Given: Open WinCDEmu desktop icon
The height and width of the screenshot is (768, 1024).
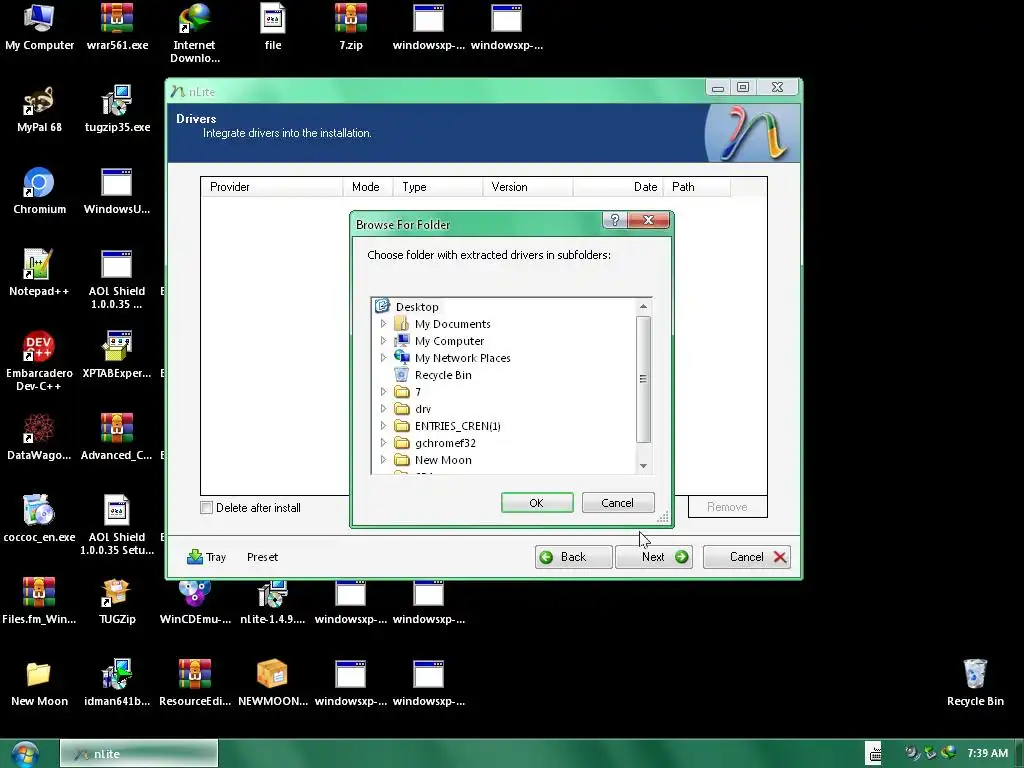Looking at the screenshot, I should pyautogui.click(x=195, y=603).
